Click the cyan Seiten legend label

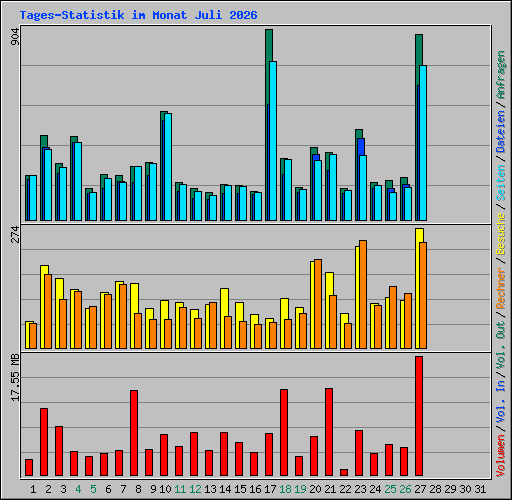[501, 183]
